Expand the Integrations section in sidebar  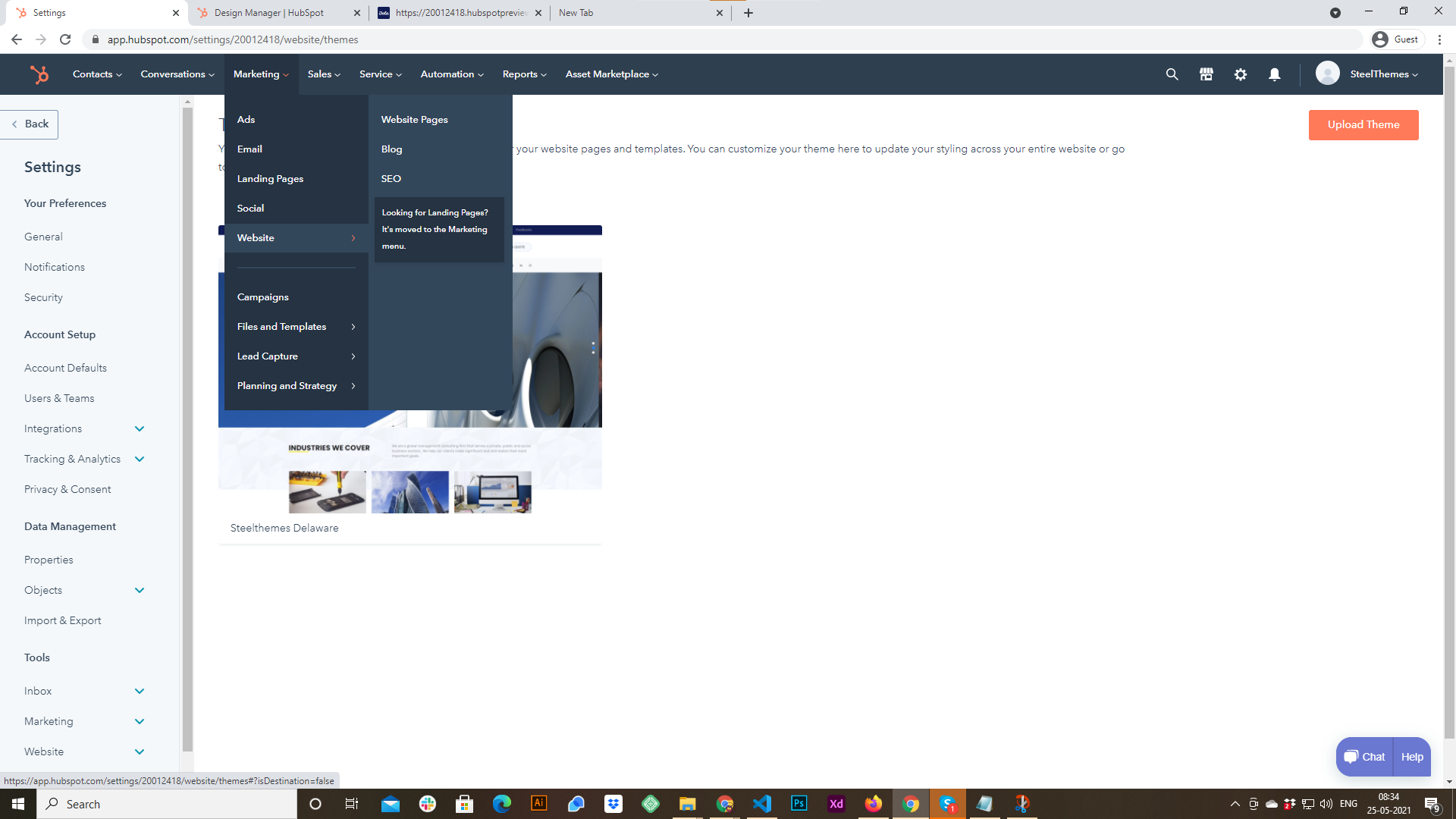click(x=140, y=428)
